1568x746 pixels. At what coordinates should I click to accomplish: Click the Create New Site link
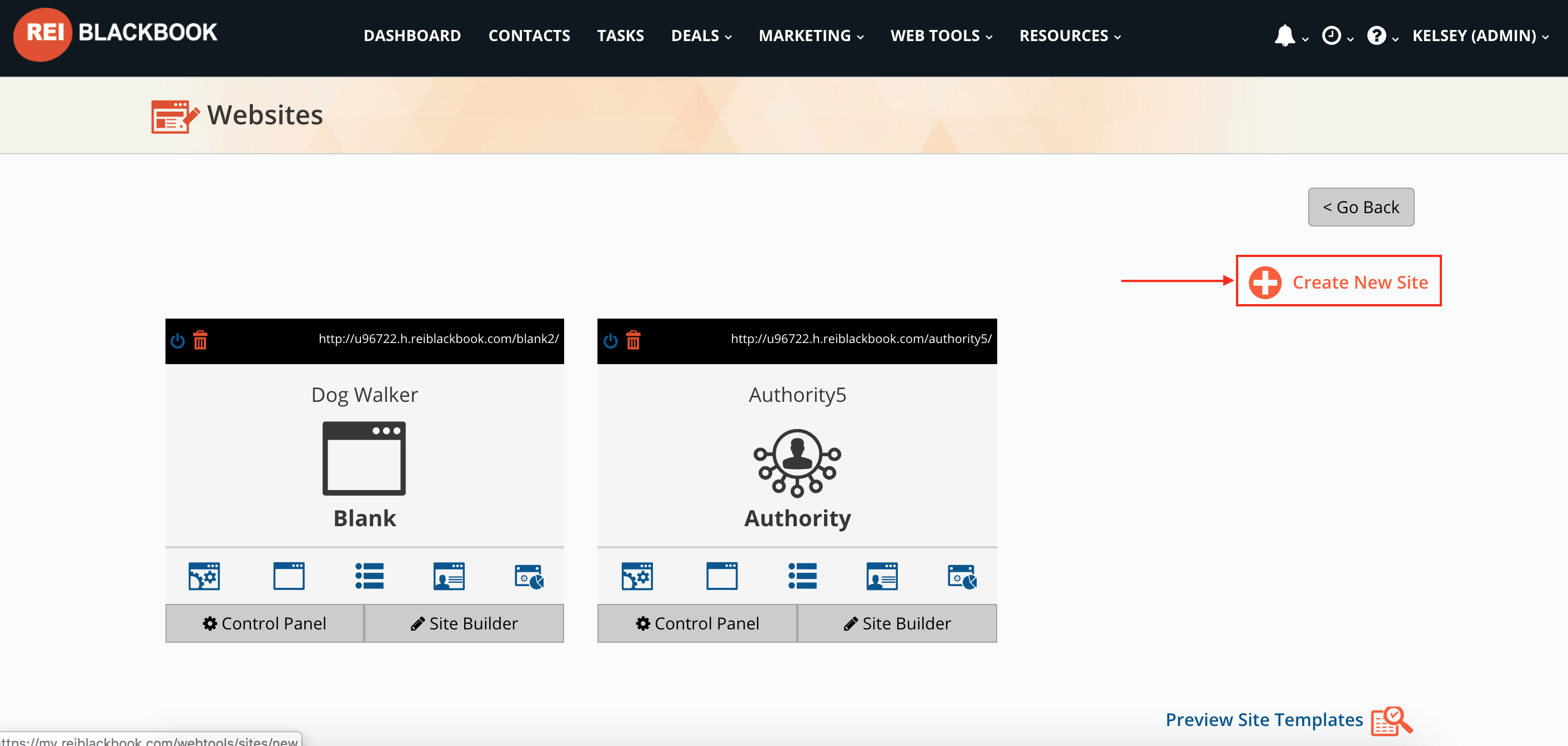(x=1360, y=283)
